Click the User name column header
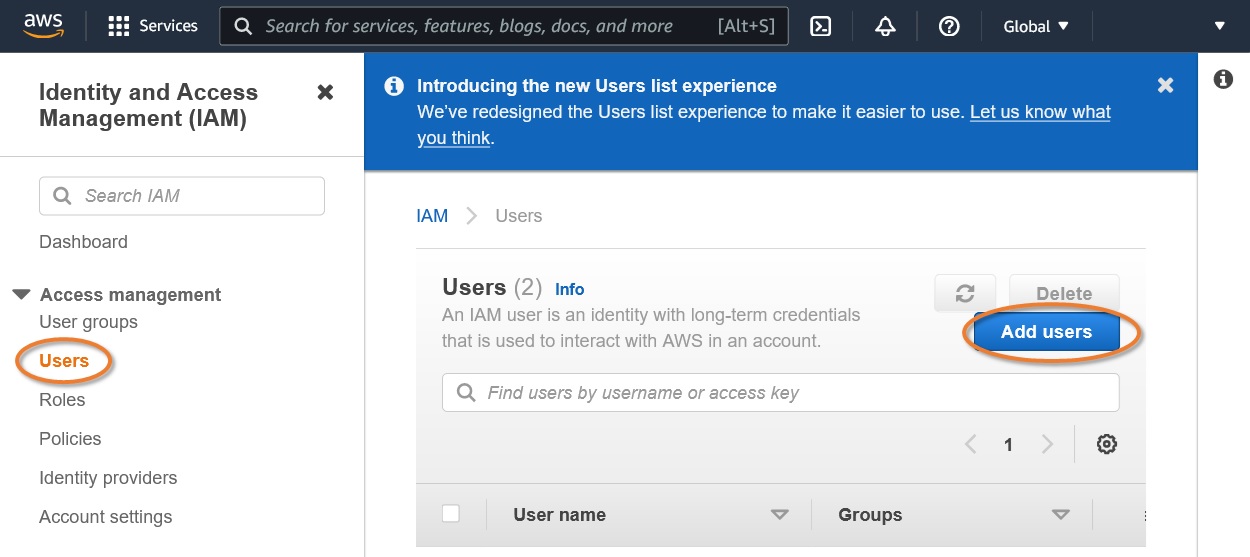 pos(559,515)
